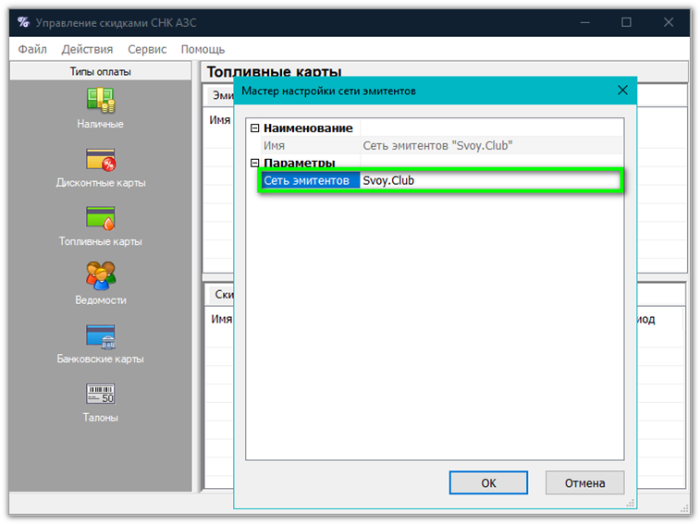Click the Типы оплаты panel header

pos(100,72)
